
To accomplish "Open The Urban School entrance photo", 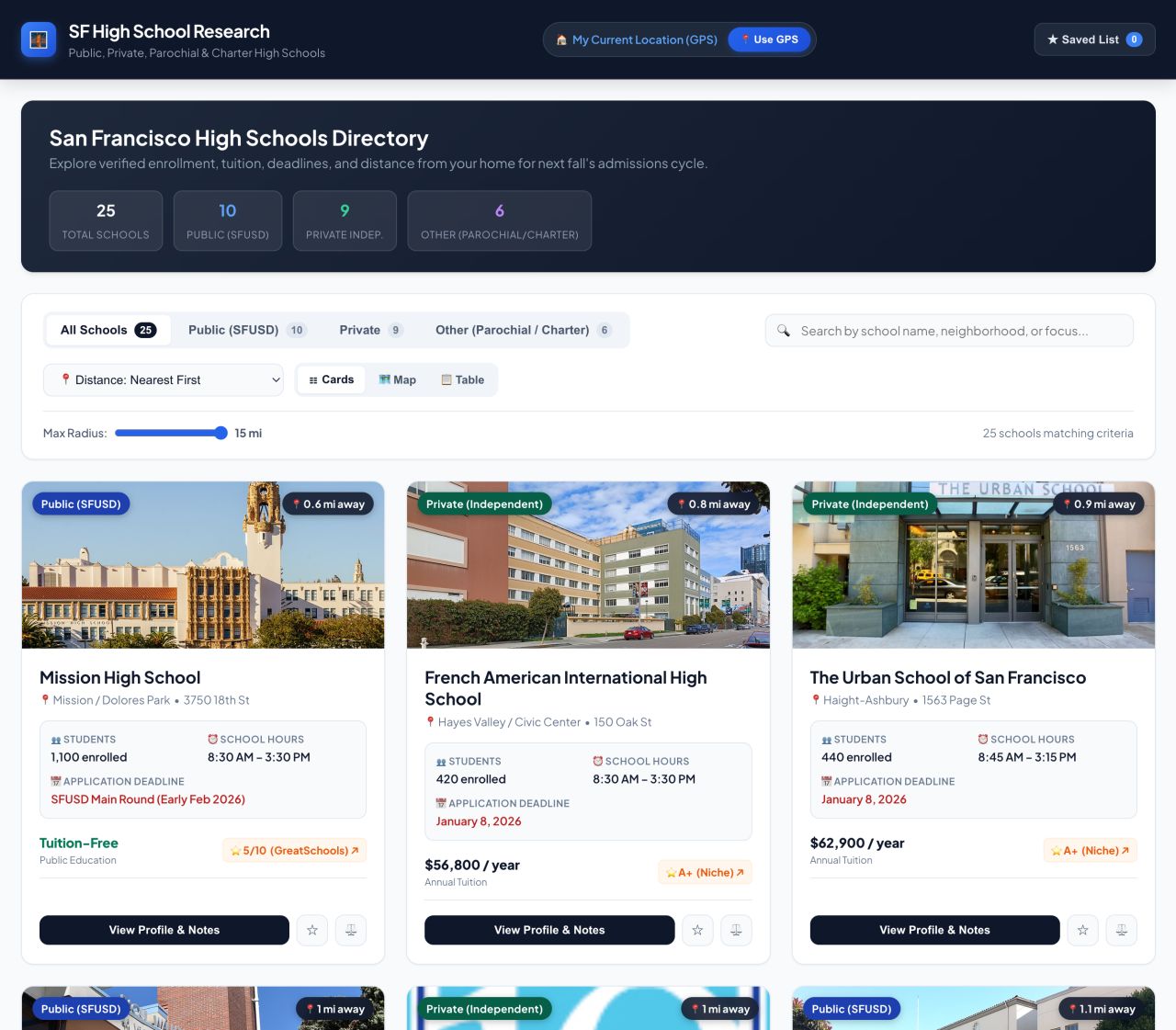I will [x=974, y=565].
